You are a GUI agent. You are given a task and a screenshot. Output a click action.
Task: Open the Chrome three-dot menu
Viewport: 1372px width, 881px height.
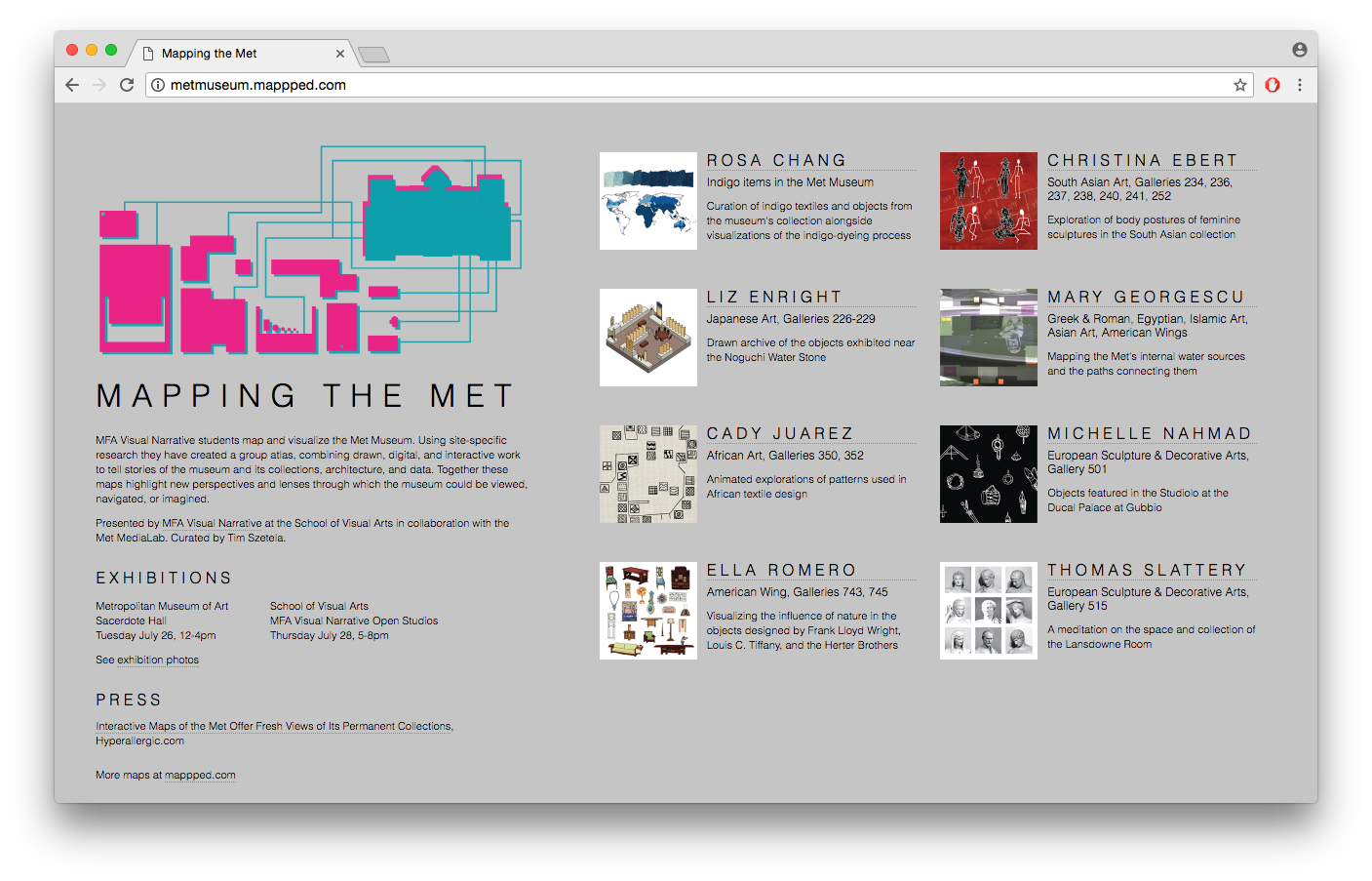point(1300,85)
